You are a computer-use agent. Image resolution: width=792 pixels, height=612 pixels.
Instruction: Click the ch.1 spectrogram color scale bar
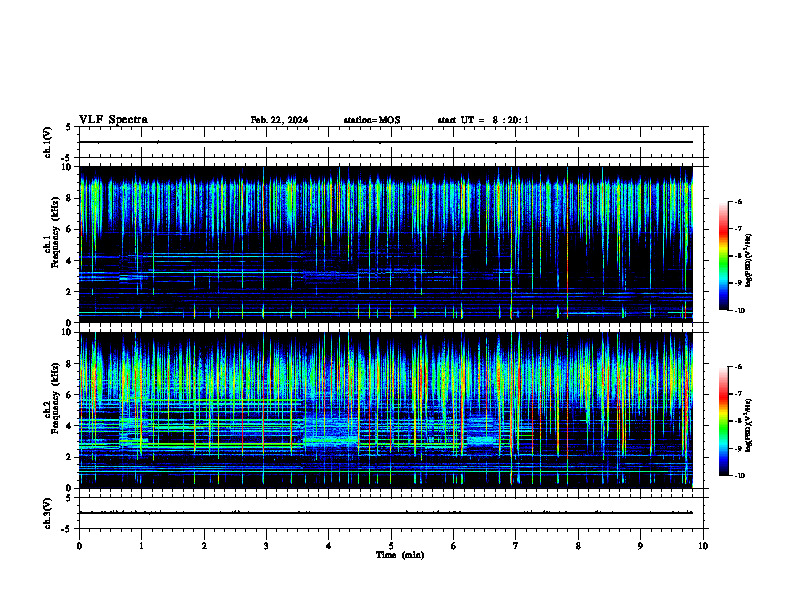coord(723,256)
